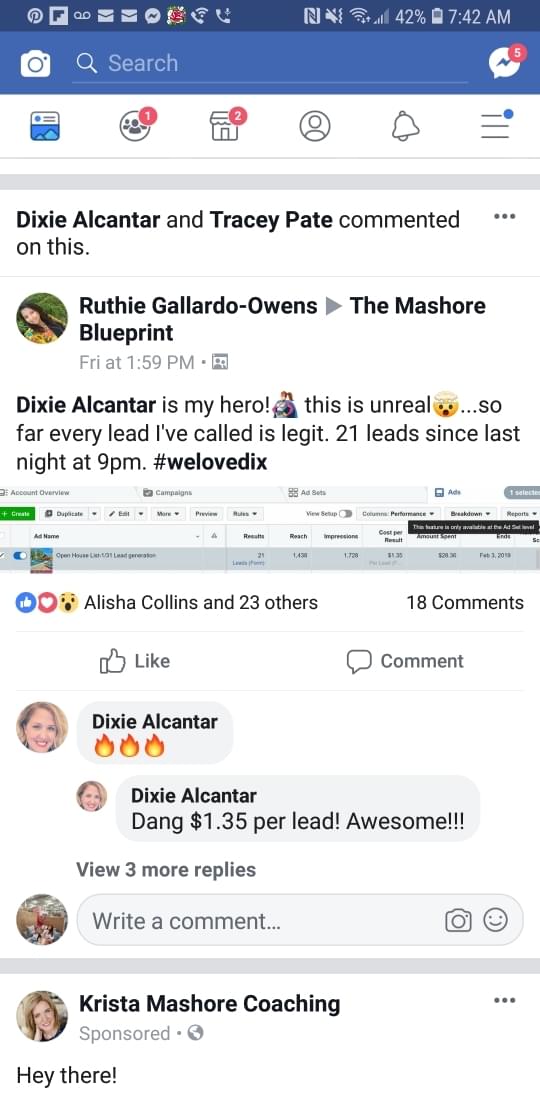Open the camera icon beside Search
The width and height of the screenshot is (540, 1110).
[x=35, y=64]
